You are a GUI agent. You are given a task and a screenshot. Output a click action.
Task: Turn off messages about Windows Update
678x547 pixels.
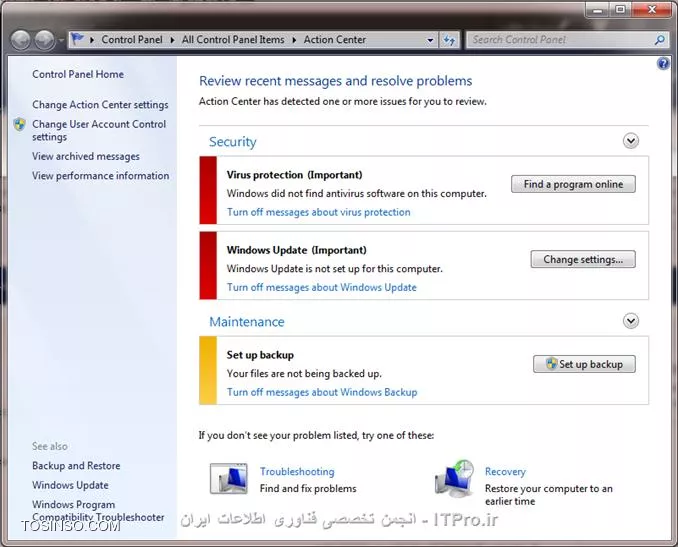coord(322,288)
